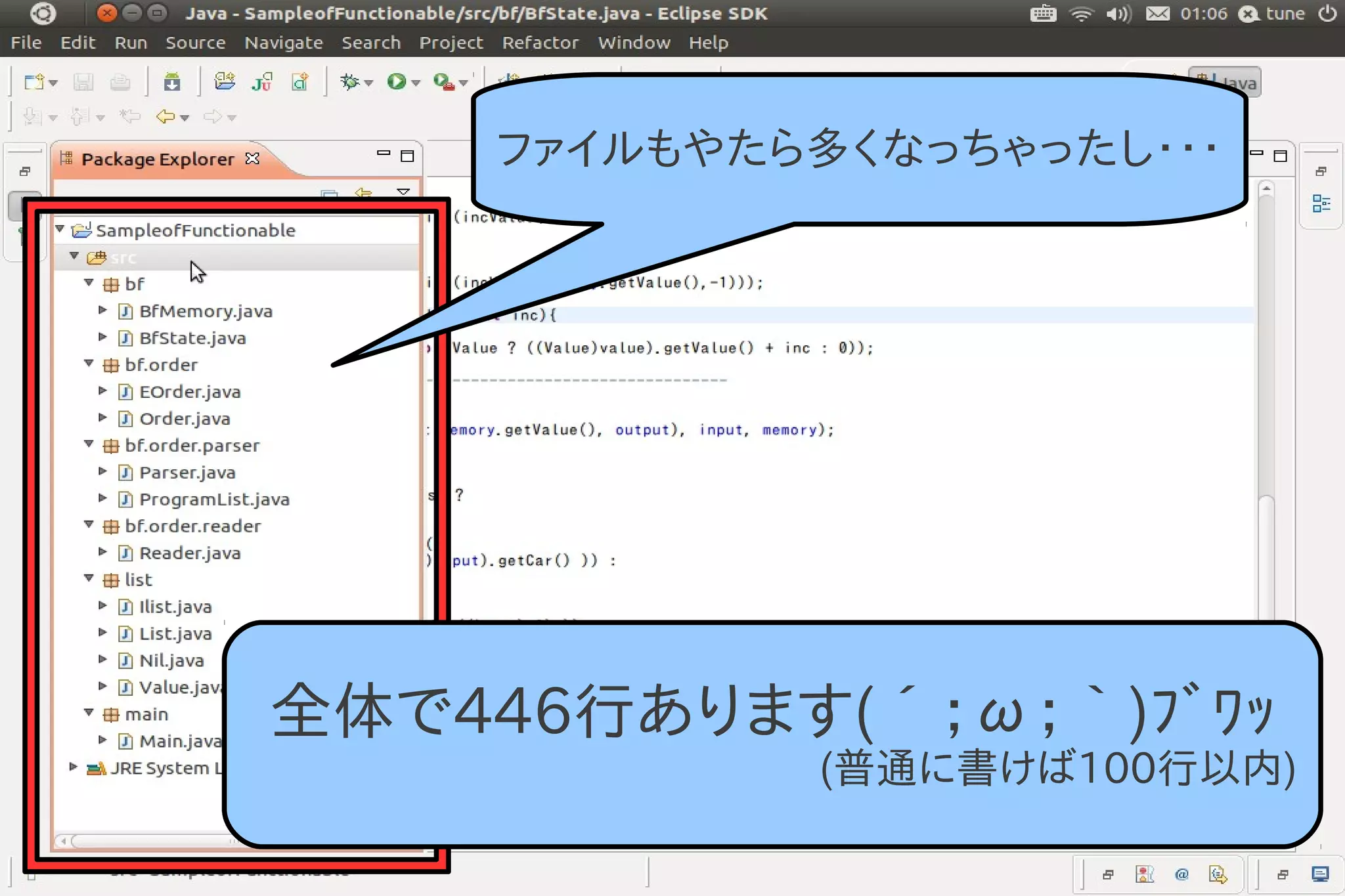1345x896 pixels.
Task: Click the Print toolbar icon
Action: click(x=120, y=82)
